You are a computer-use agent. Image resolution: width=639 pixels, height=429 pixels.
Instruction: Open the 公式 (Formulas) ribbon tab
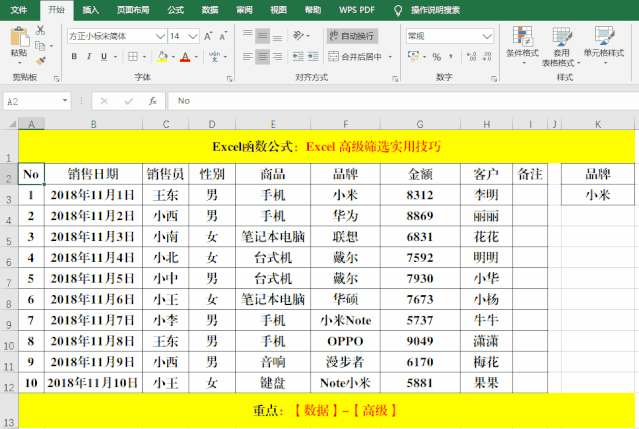coord(176,9)
